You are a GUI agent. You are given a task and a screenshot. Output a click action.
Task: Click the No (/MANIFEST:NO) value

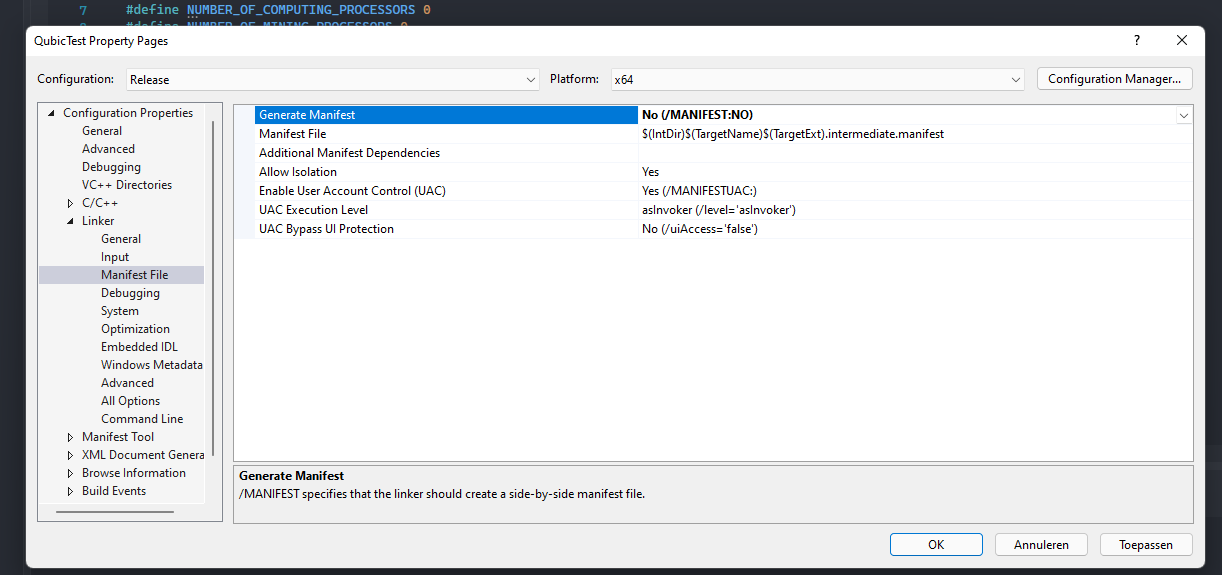(x=697, y=115)
